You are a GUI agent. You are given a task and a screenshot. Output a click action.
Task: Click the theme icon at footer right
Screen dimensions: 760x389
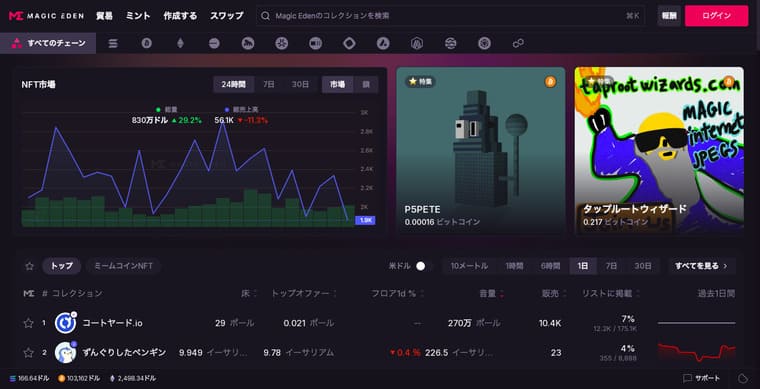click(743, 378)
